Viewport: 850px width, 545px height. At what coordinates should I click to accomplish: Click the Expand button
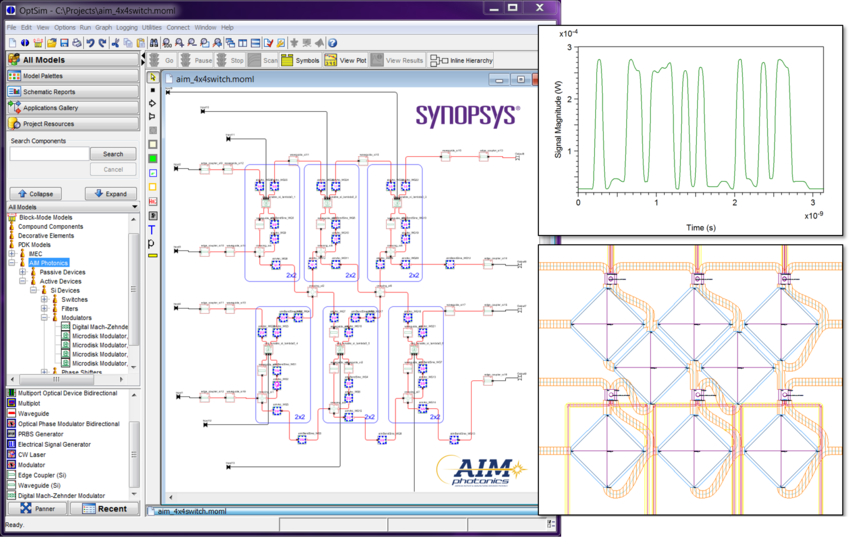111,194
